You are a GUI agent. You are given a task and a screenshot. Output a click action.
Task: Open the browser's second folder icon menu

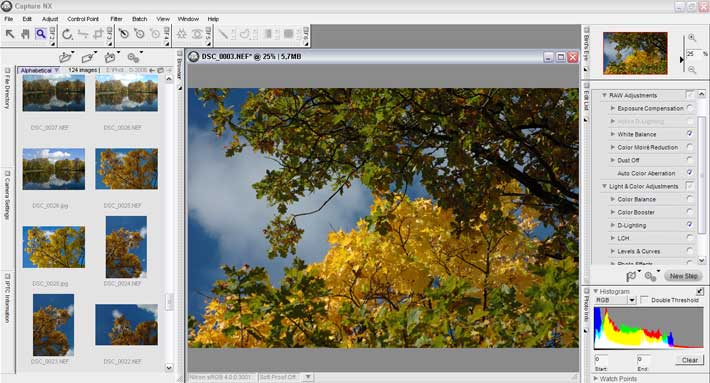click(x=111, y=57)
